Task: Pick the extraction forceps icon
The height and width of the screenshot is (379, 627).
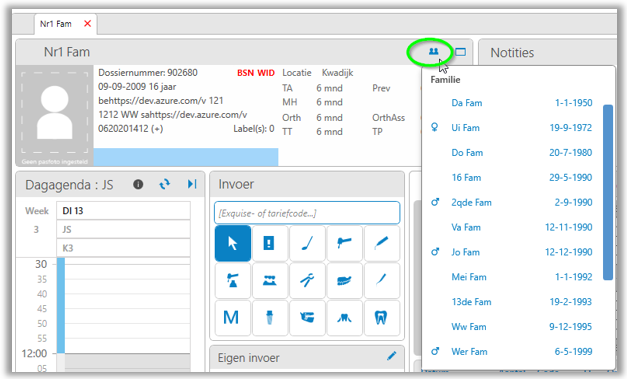Action: [x=307, y=280]
